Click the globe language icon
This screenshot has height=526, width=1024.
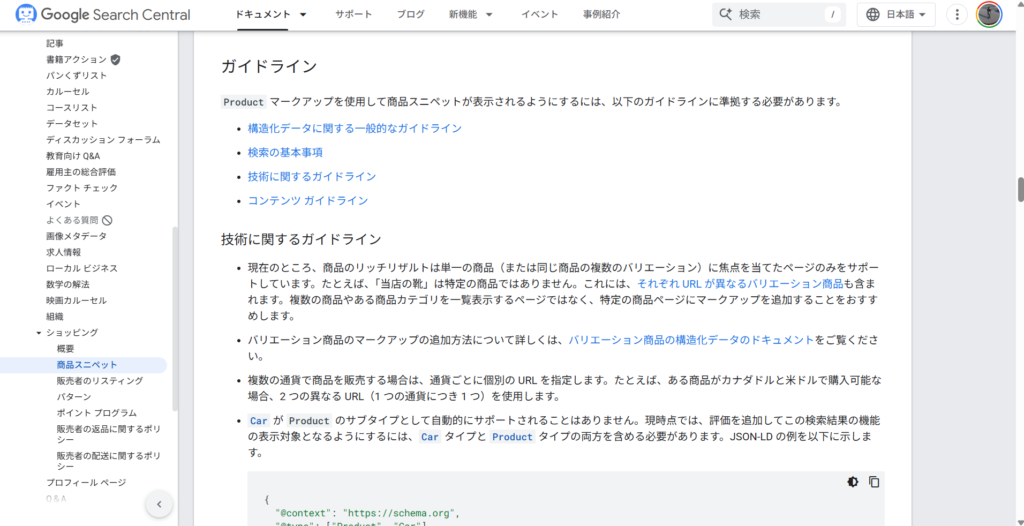872,14
